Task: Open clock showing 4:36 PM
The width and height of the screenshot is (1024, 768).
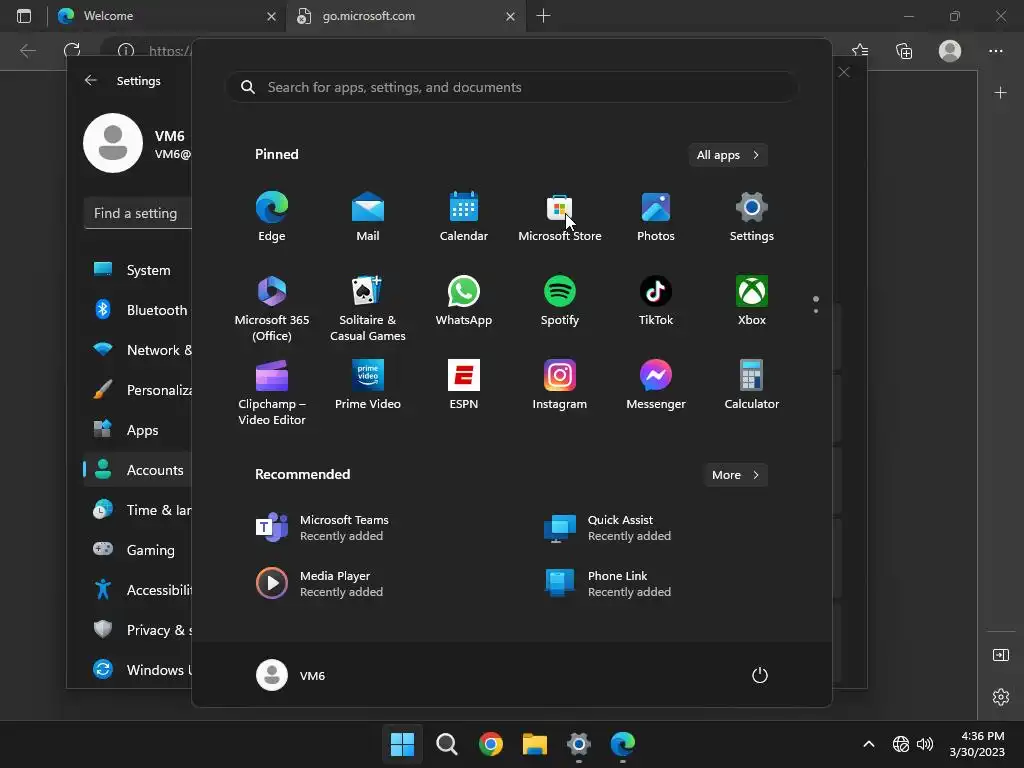Action: [x=977, y=744]
